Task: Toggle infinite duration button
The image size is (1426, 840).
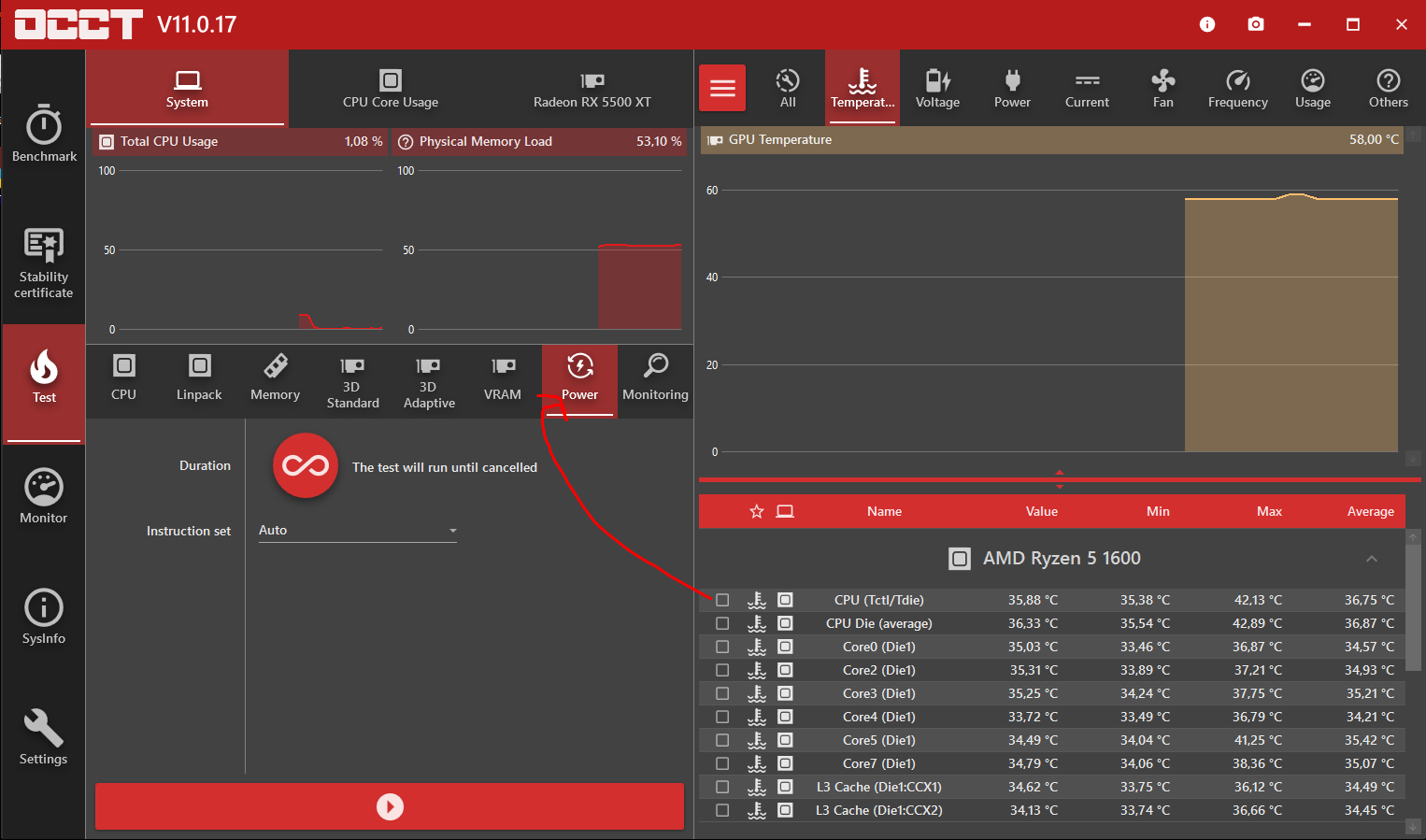Action: 306,465
